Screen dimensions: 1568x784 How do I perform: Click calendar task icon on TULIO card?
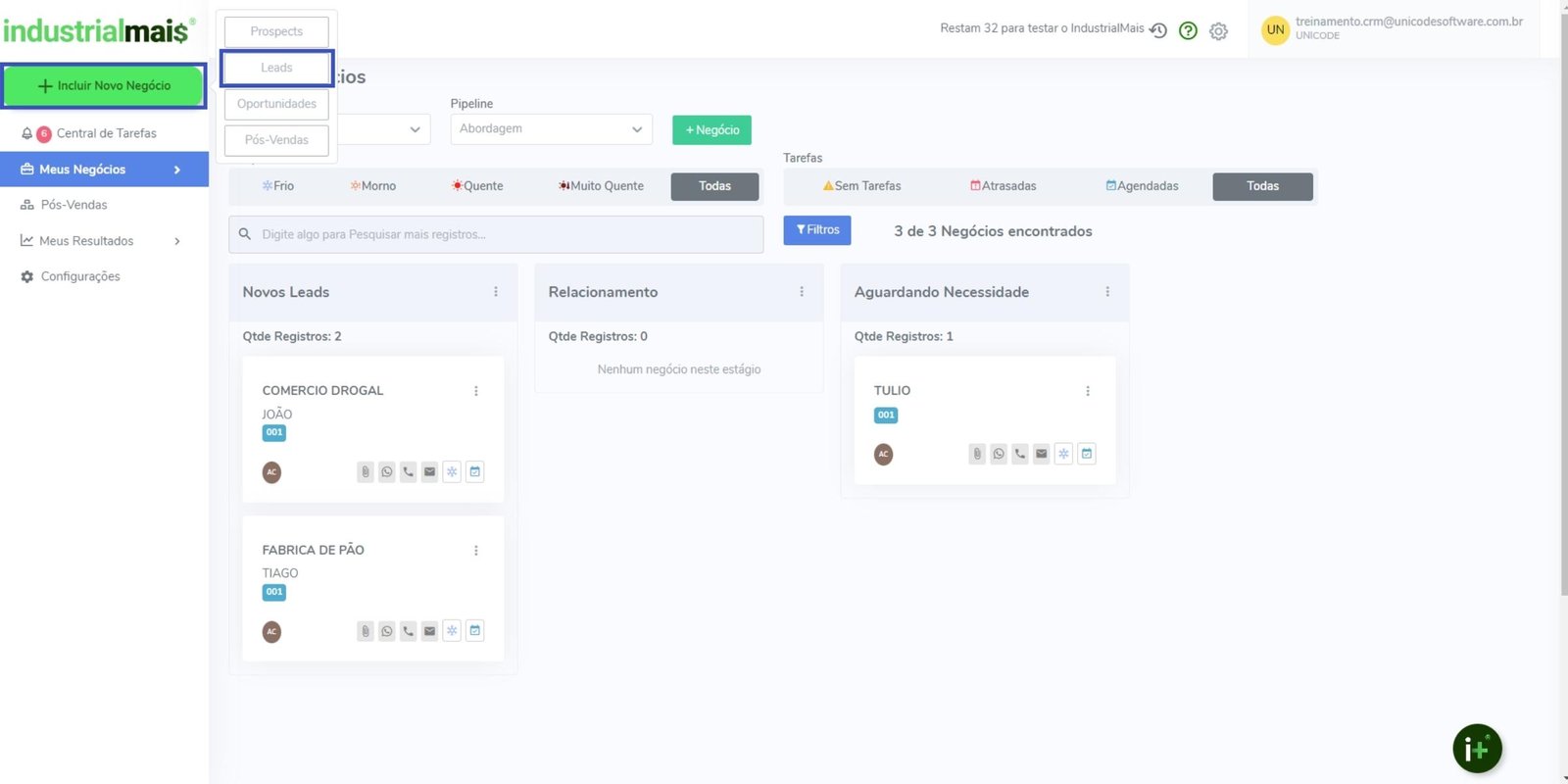pyautogui.click(x=1087, y=454)
